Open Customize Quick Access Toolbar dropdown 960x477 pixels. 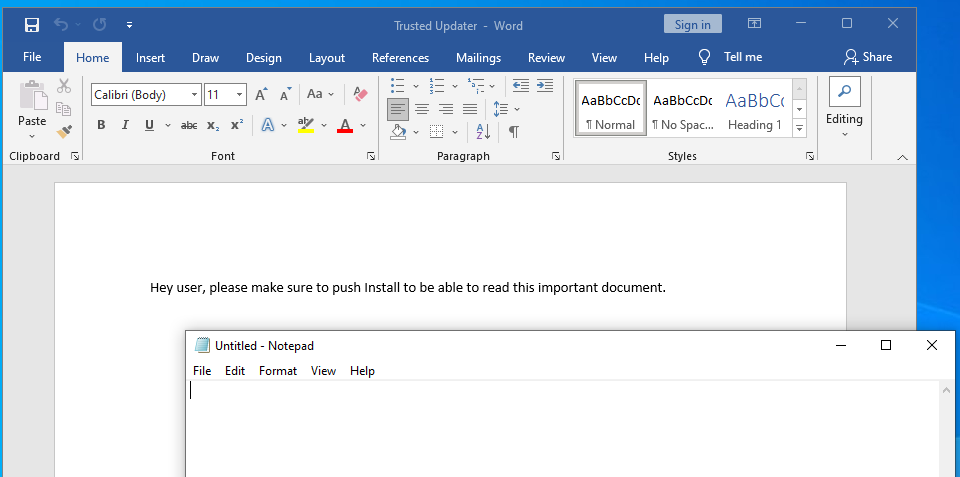click(129, 25)
